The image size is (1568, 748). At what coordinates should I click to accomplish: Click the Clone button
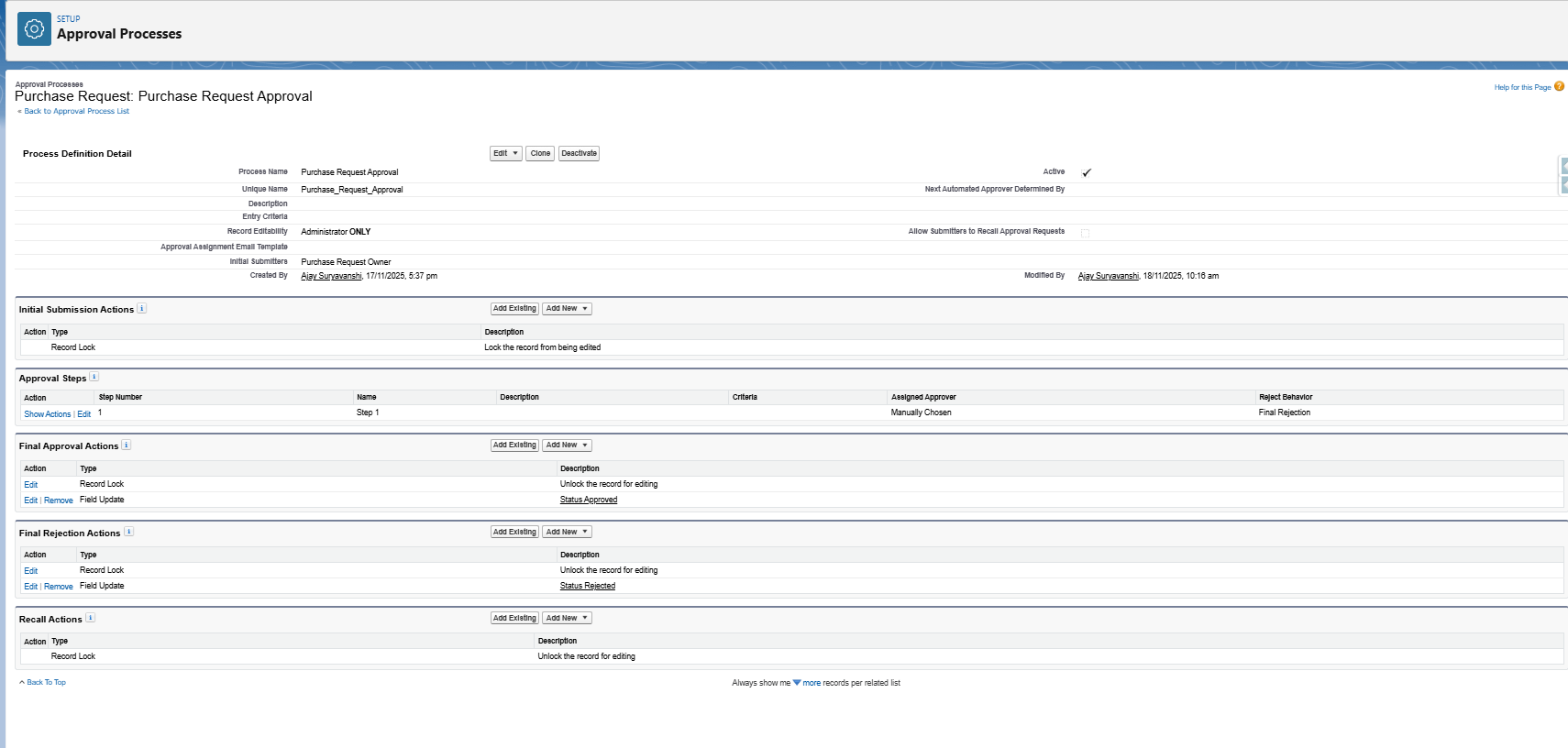pos(540,153)
